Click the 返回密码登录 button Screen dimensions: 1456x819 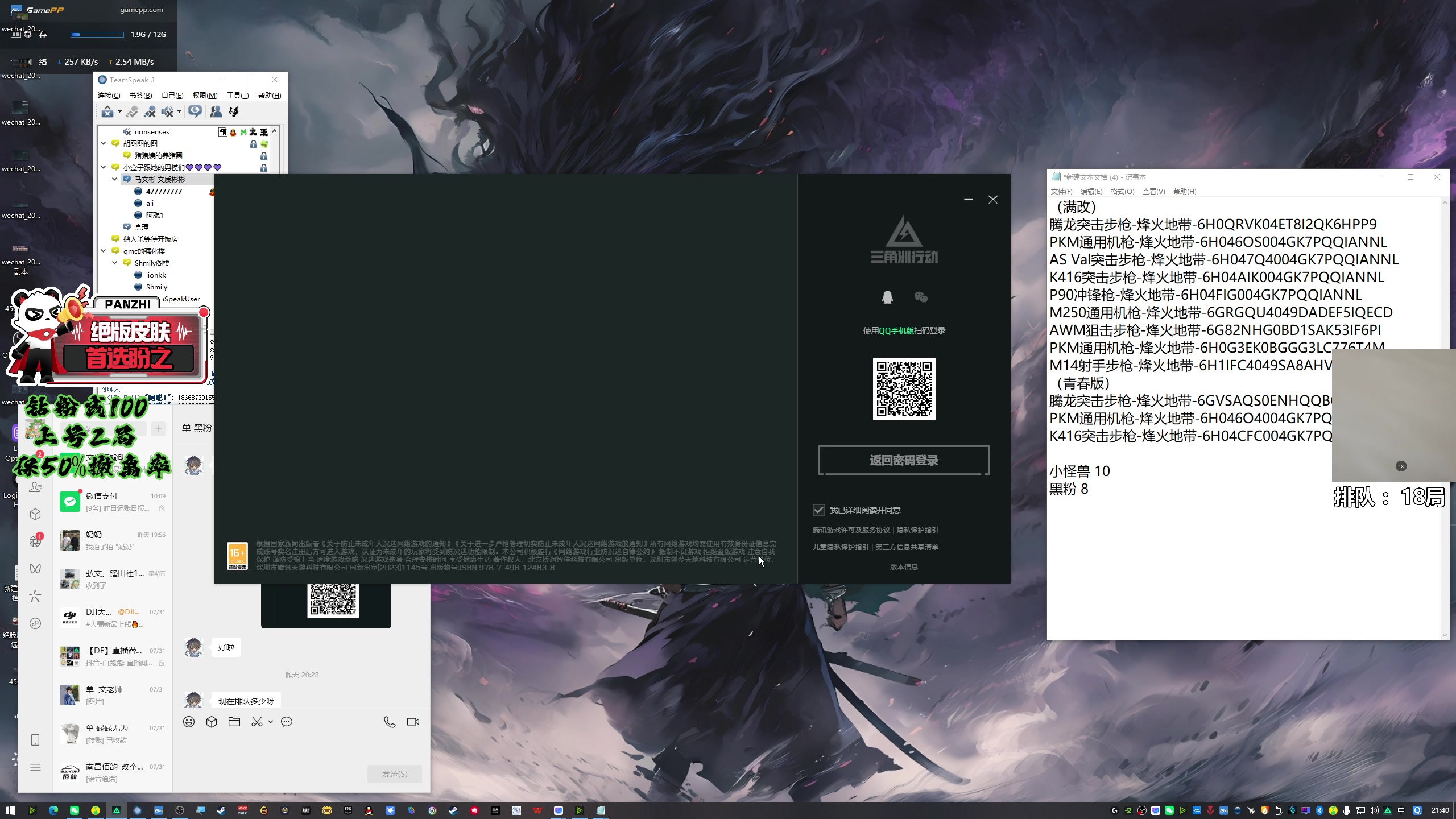[x=904, y=460]
